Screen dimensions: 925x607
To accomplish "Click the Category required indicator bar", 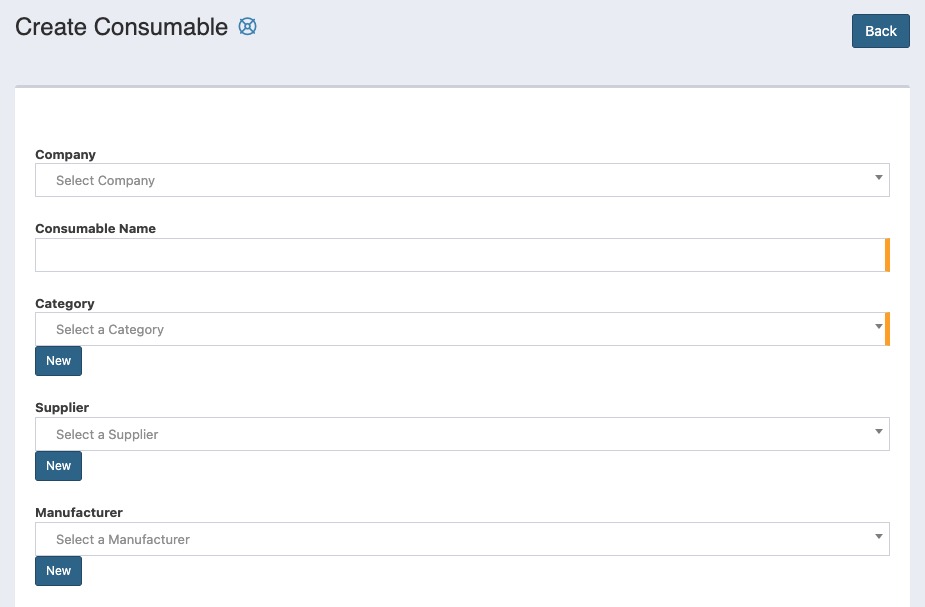I will tap(887, 328).
